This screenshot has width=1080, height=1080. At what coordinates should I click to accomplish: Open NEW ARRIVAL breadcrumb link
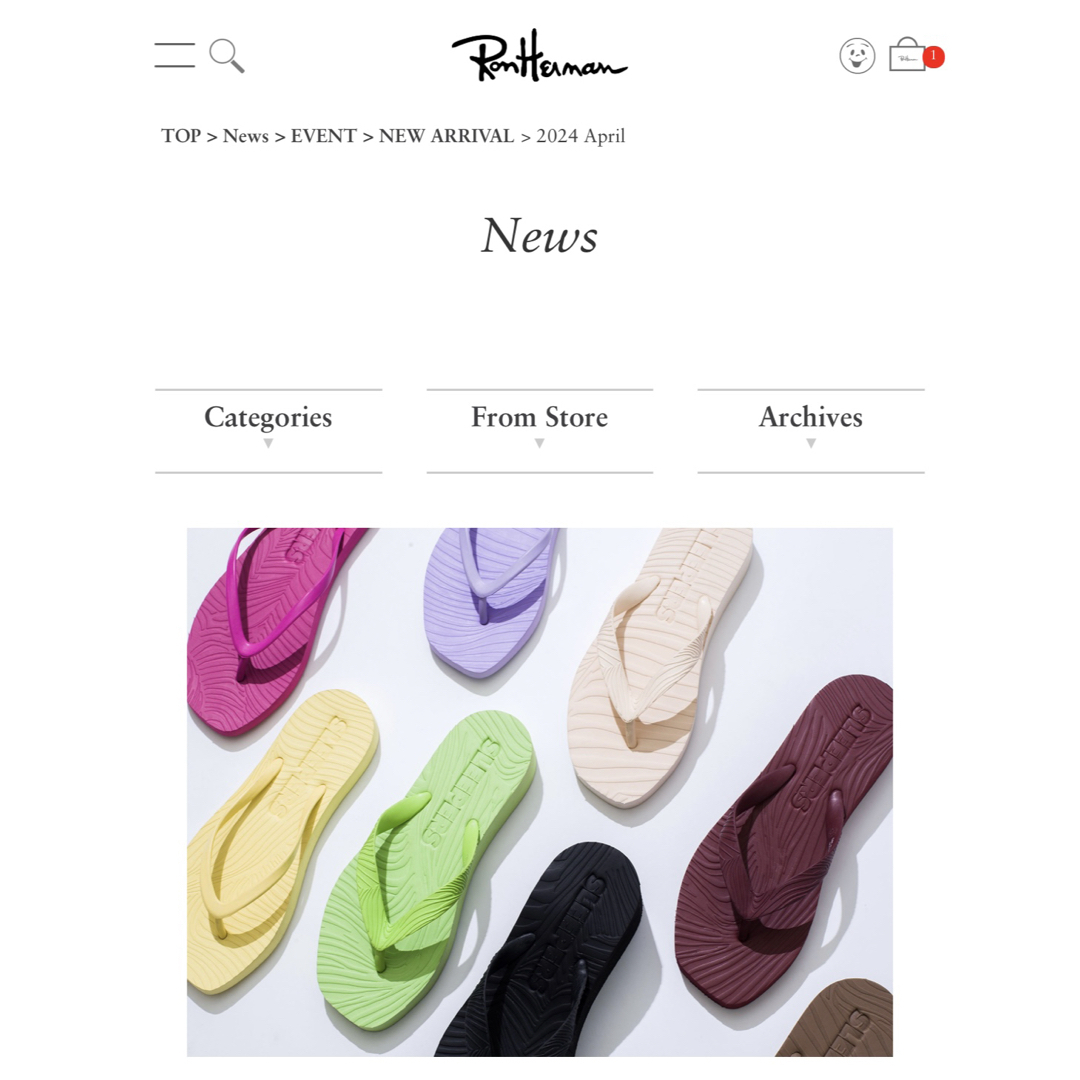click(446, 136)
